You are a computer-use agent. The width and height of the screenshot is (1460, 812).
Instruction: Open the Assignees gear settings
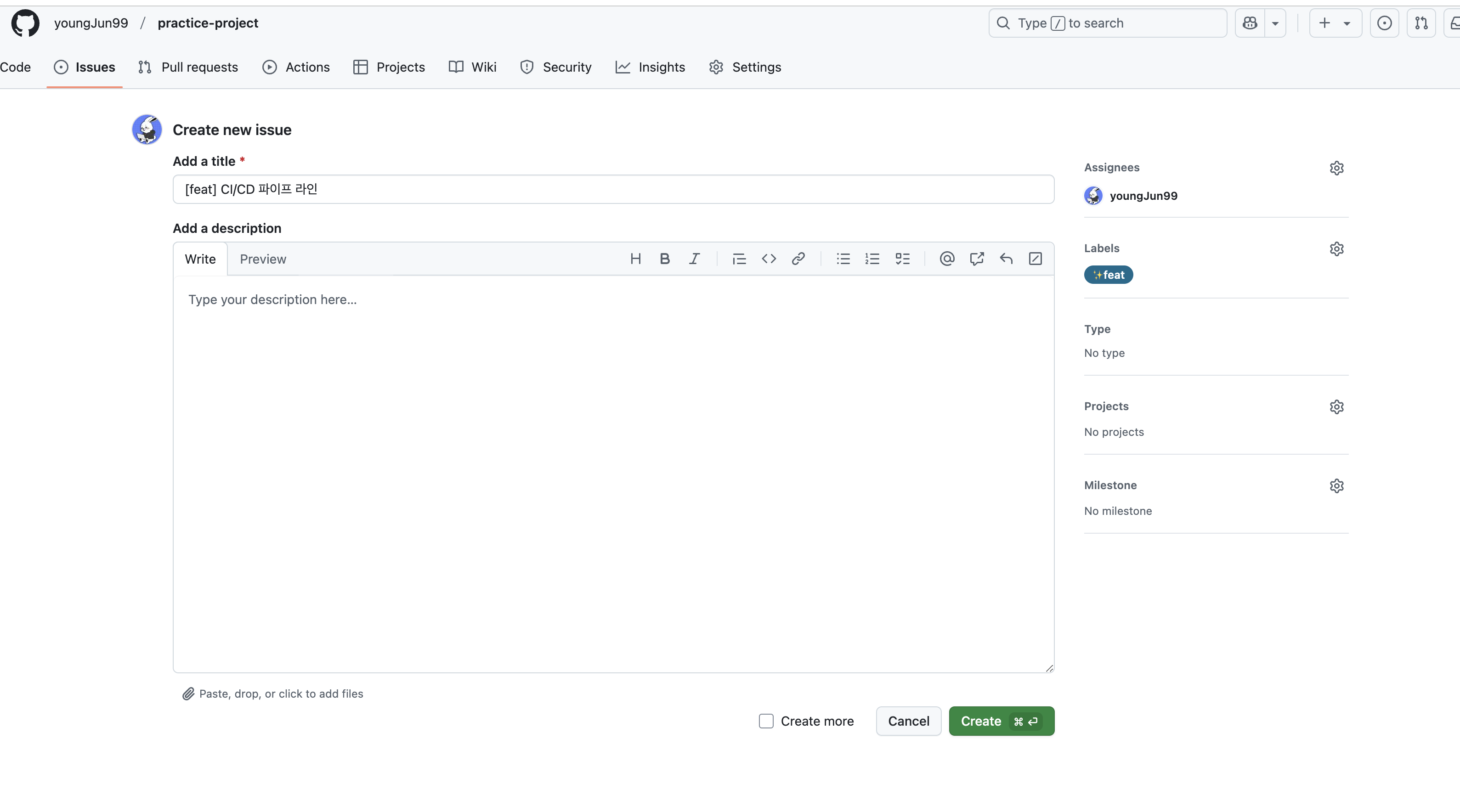point(1336,168)
